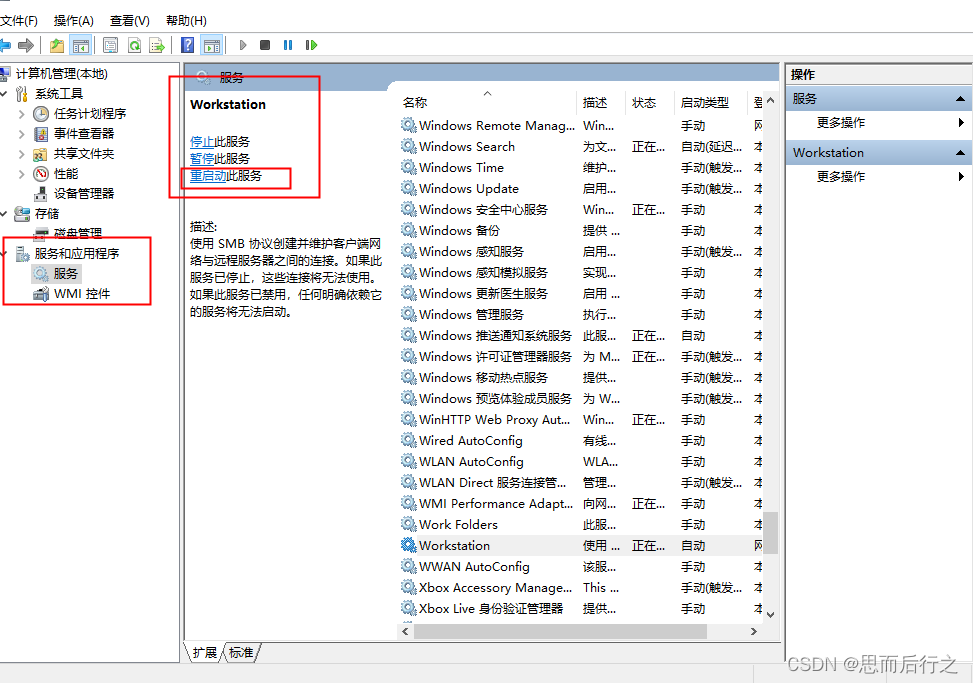Switch to the 扩展 tab
This screenshot has height=683, width=973.
pos(204,652)
